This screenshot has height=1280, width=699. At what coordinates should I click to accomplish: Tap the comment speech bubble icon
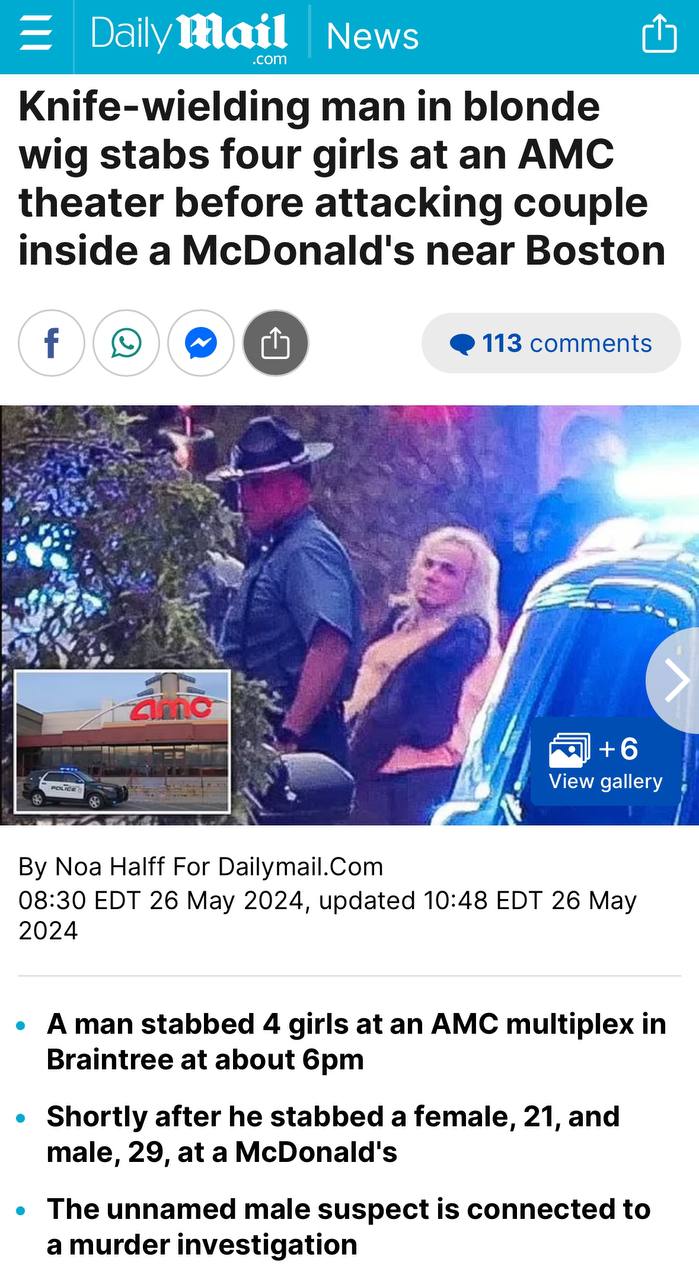tap(462, 345)
